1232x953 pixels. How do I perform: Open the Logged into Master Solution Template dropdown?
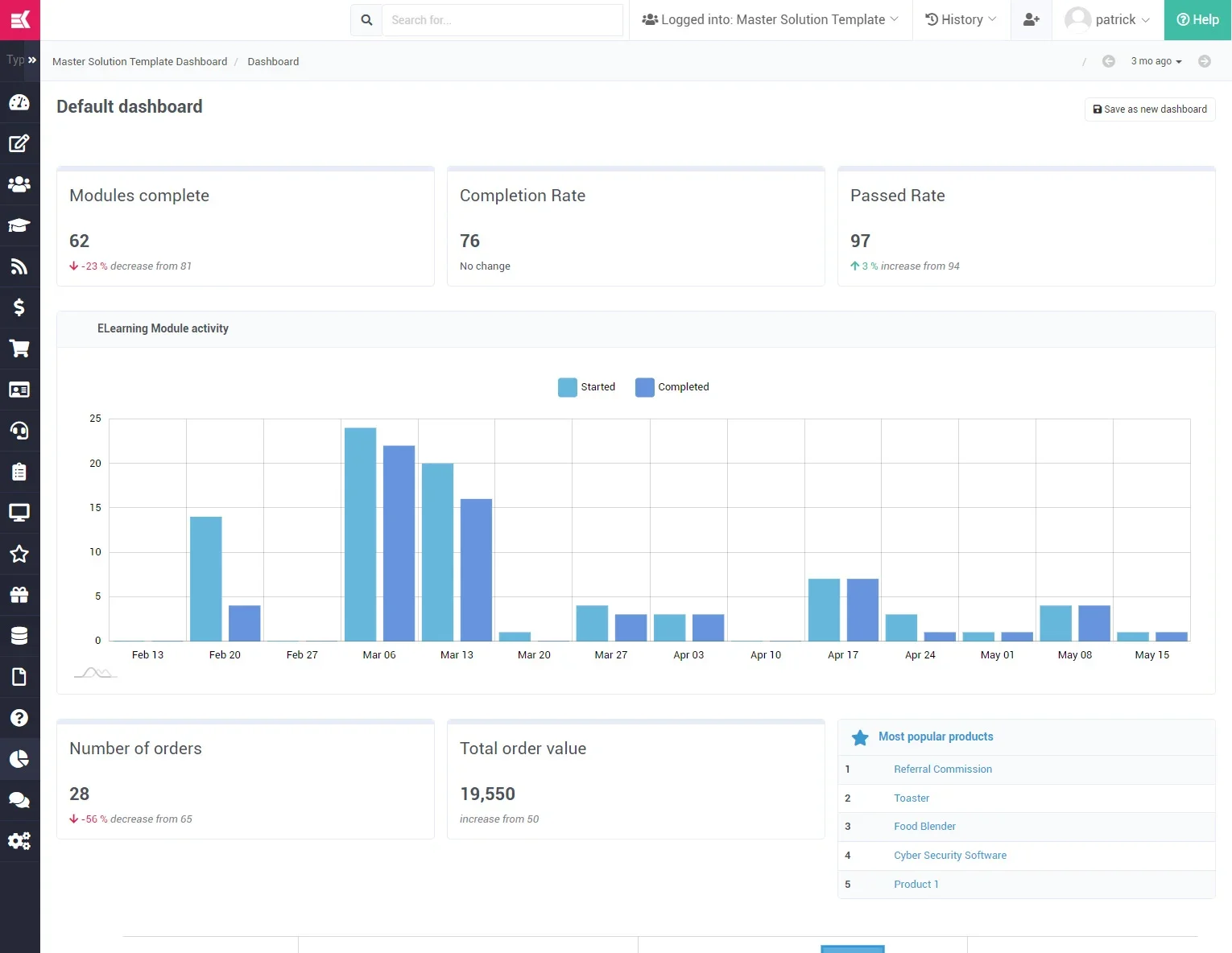(x=770, y=20)
